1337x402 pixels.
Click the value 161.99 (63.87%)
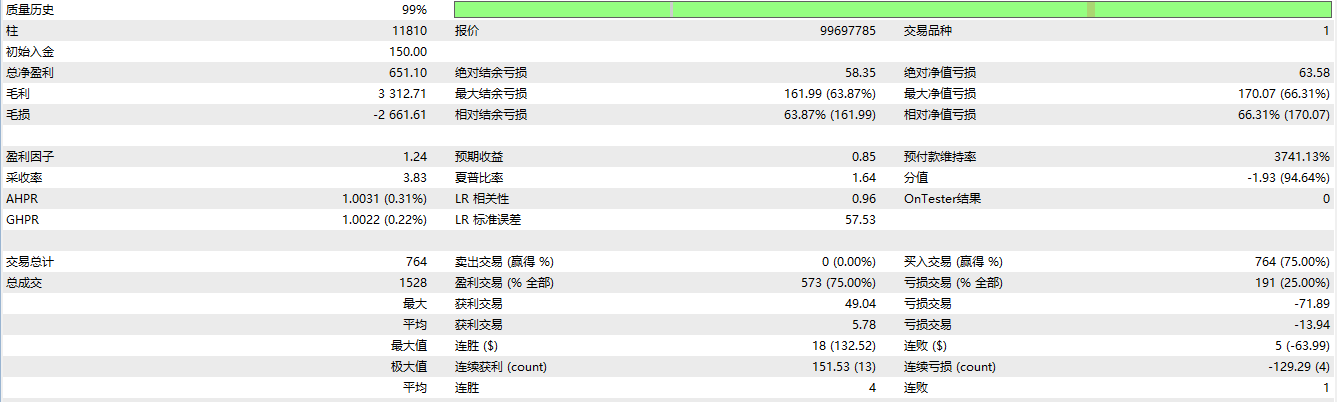[830, 94]
